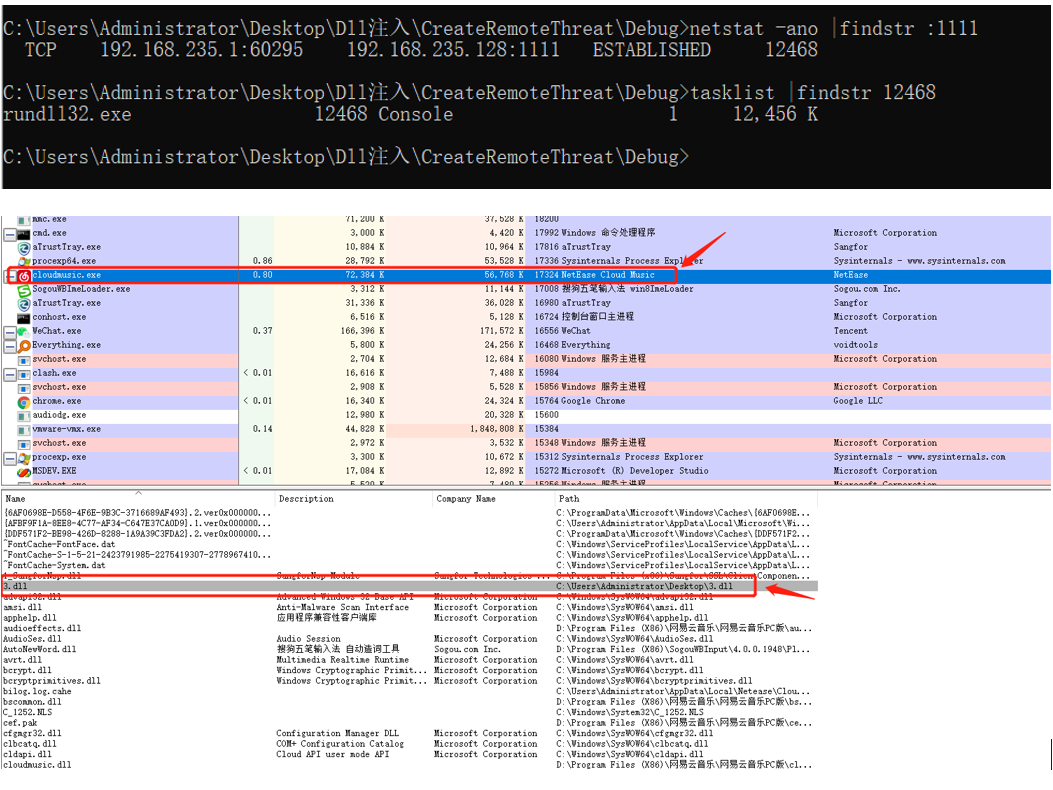Collapse the Everything.exe process tree node
Image resolution: width=1053 pixels, height=790 pixels.
10,347
